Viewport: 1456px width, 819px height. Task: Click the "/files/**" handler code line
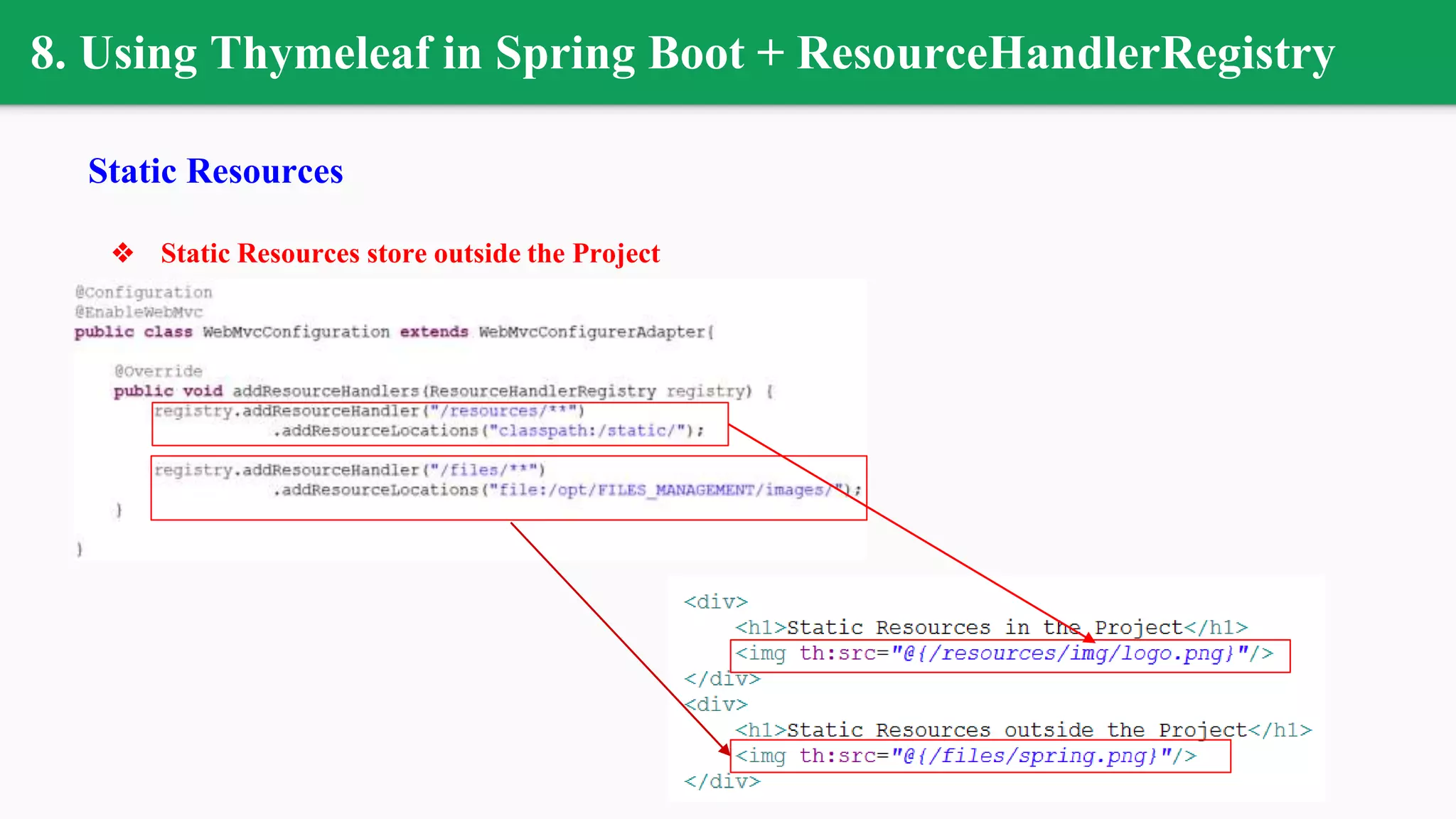[349, 471]
